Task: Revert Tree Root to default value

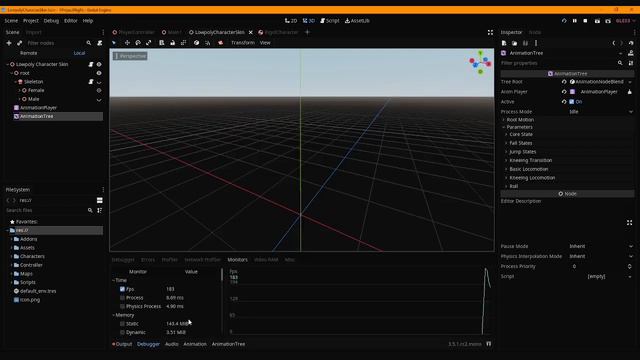Action: click(x=564, y=82)
